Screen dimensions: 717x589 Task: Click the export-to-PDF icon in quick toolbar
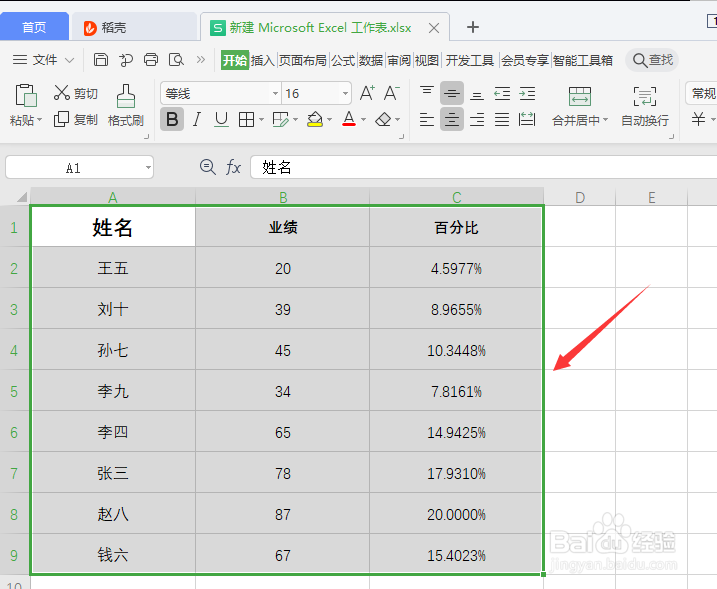126,60
